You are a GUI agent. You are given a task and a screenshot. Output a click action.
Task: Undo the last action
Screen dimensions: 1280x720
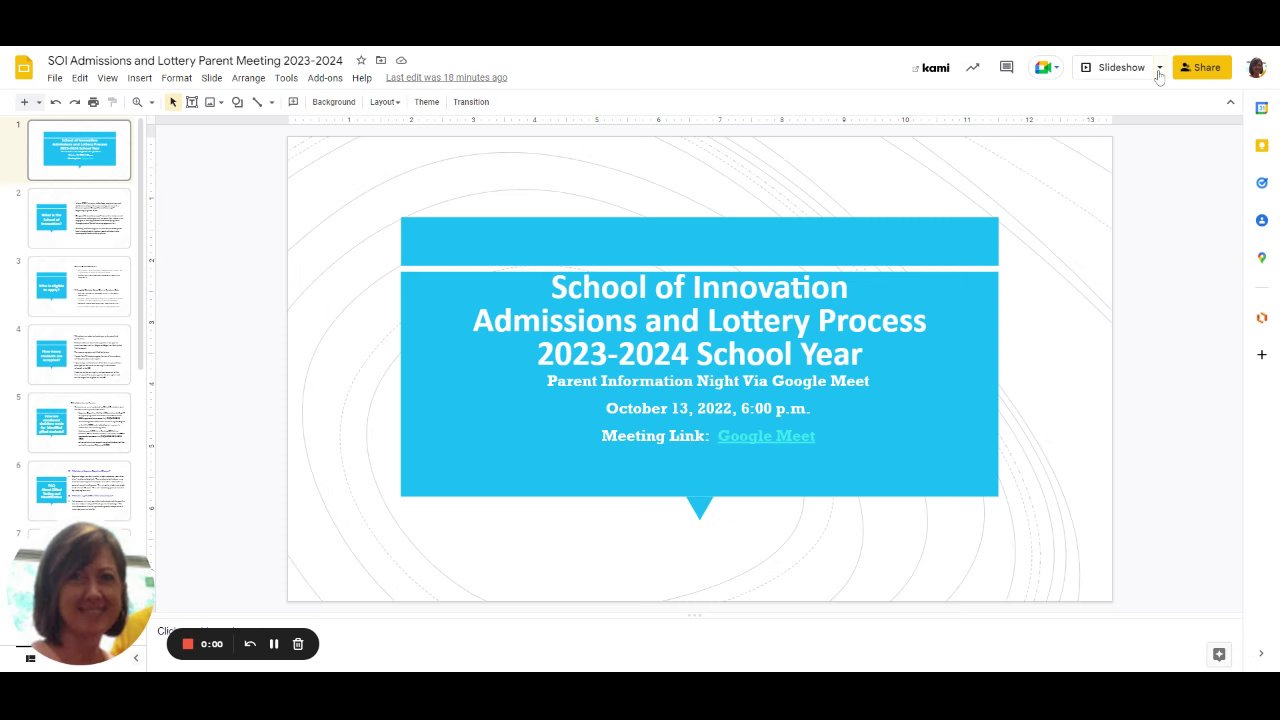[56, 102]
